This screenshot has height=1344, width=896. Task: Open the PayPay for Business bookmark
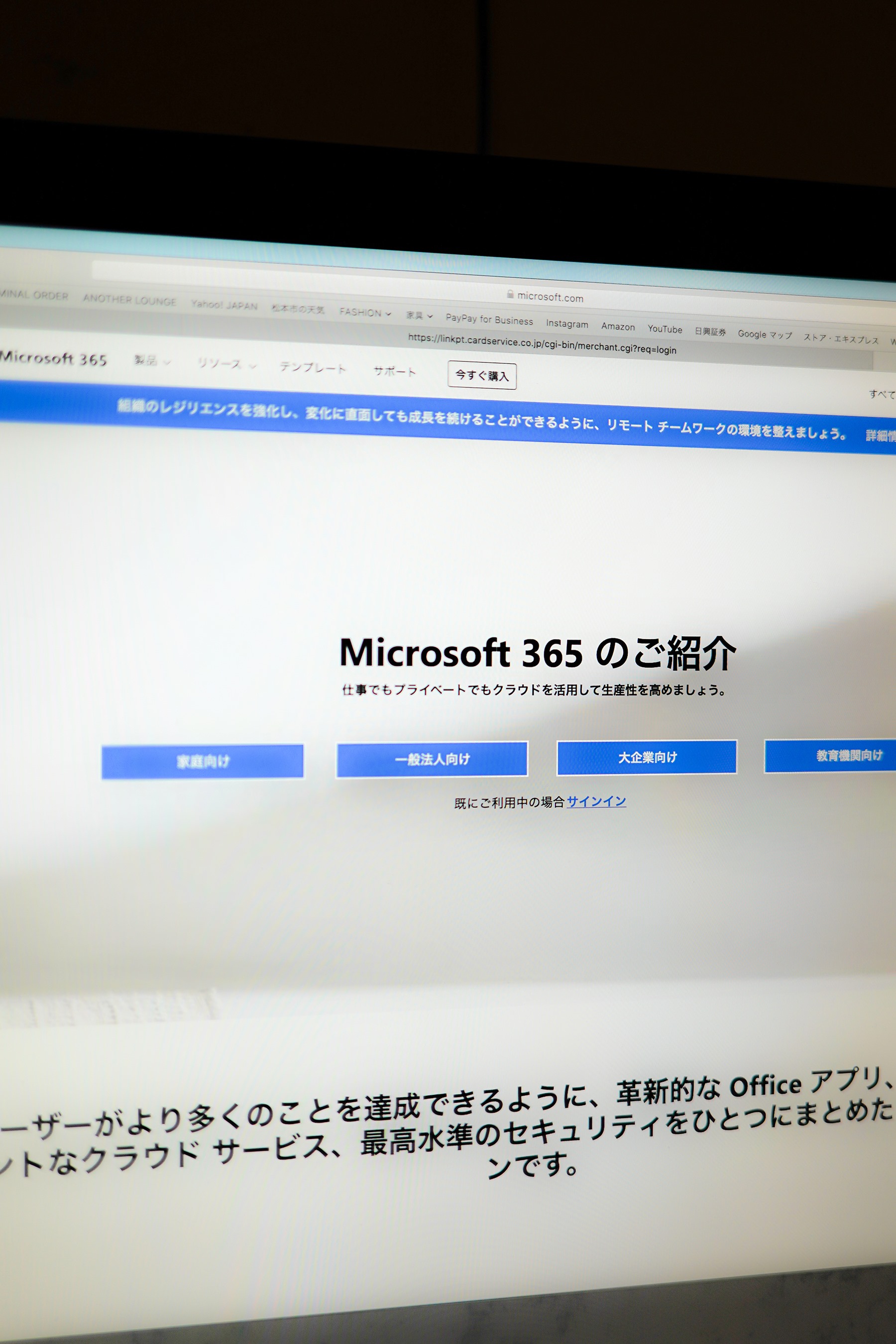coord(489,320)
